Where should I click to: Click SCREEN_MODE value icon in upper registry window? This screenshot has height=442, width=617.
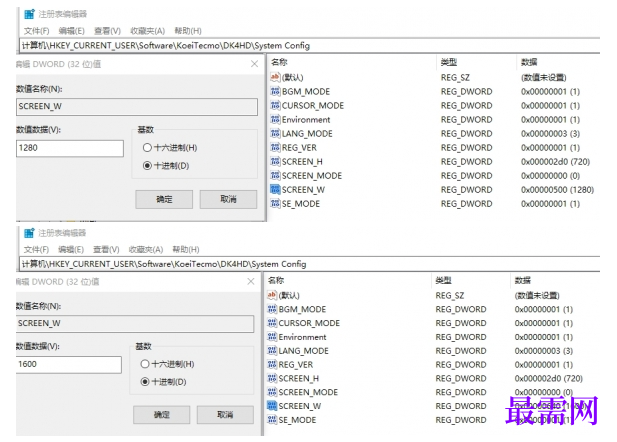click(x=275, y=176)
